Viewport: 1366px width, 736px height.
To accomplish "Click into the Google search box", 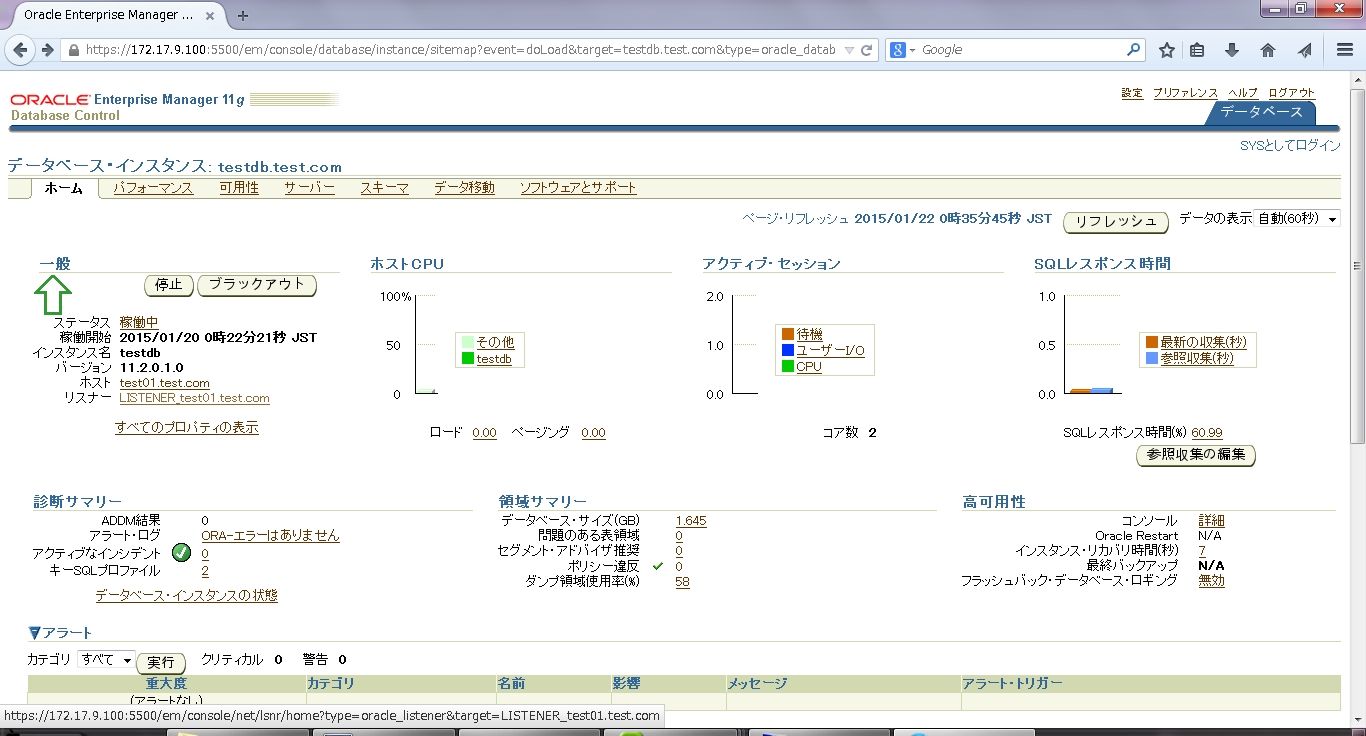I will click(x=1020, y=50).
